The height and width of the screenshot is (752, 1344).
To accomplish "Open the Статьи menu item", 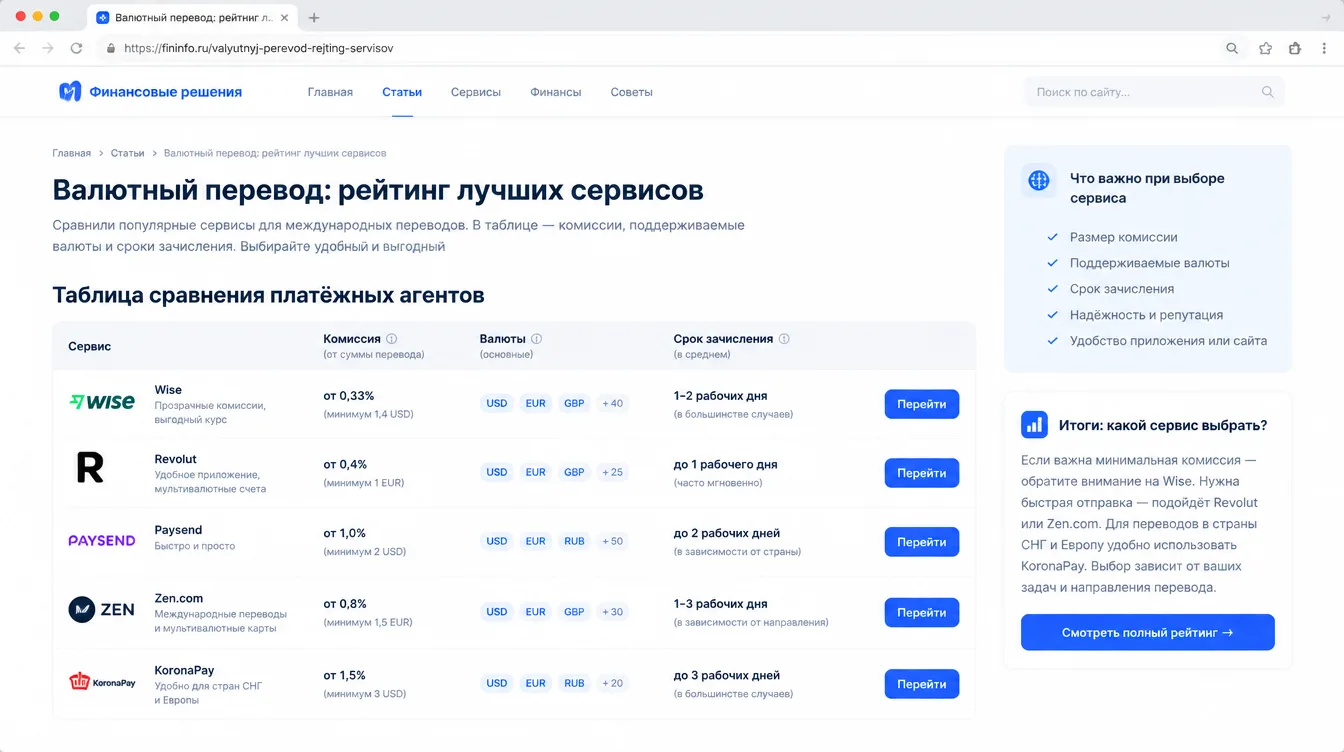I will [x=402, y=92].
